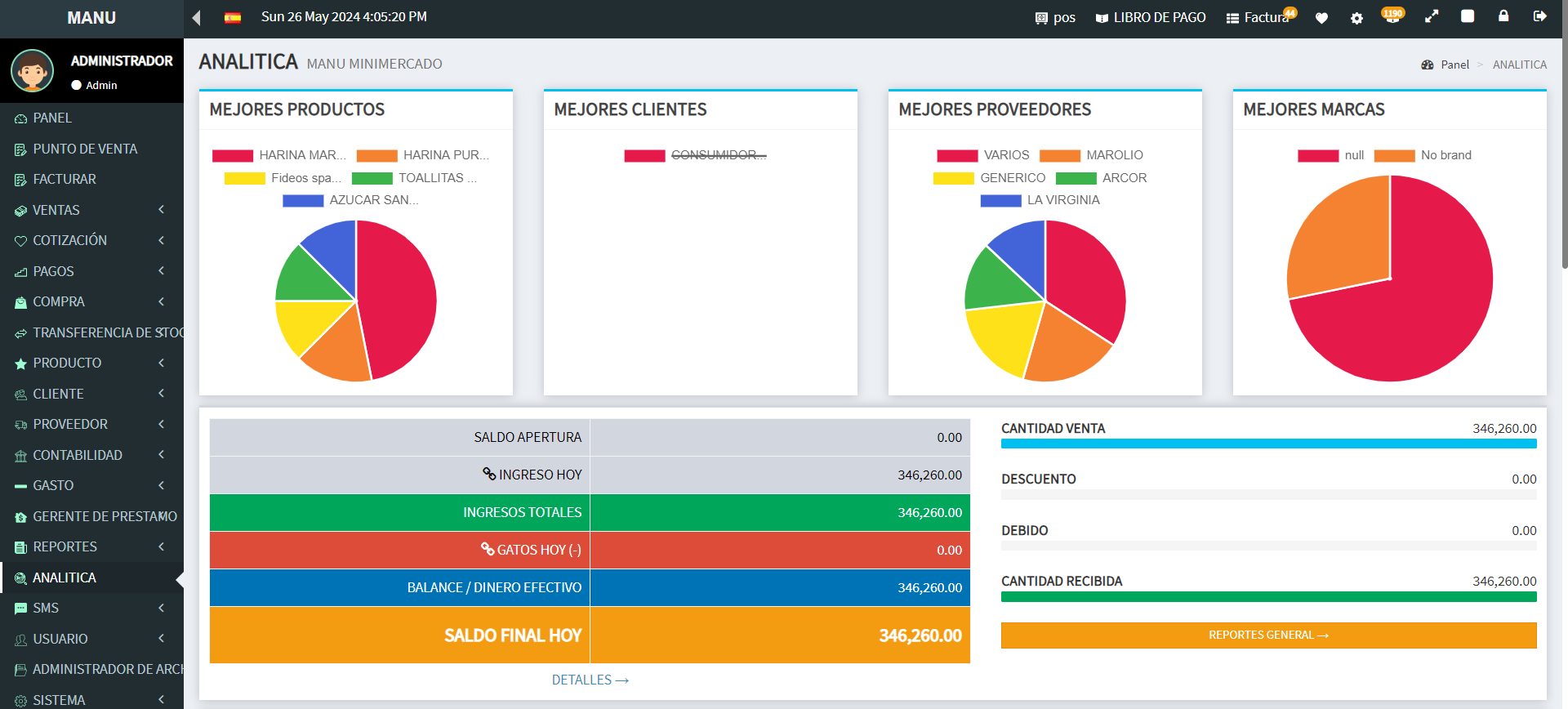Open notifications icon with 1190 badge
This screenshot has width=1568, height=709.
point(1392,16)
